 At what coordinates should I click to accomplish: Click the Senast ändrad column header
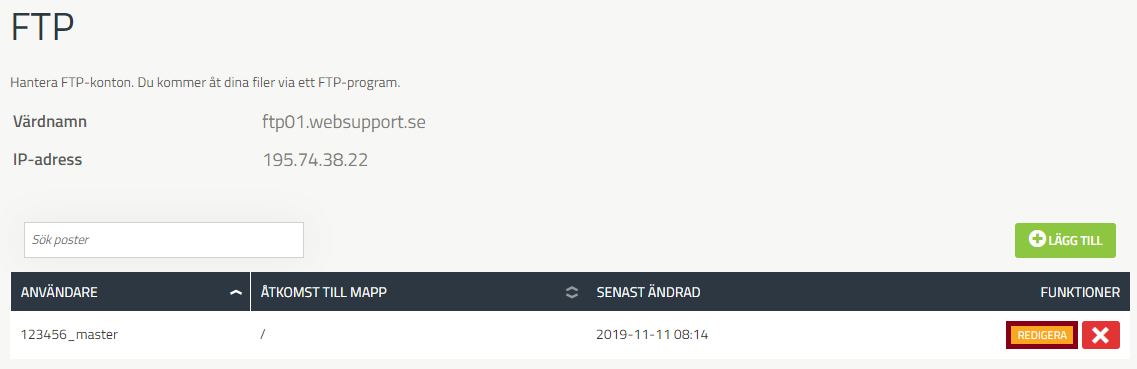tap(648, 292)
